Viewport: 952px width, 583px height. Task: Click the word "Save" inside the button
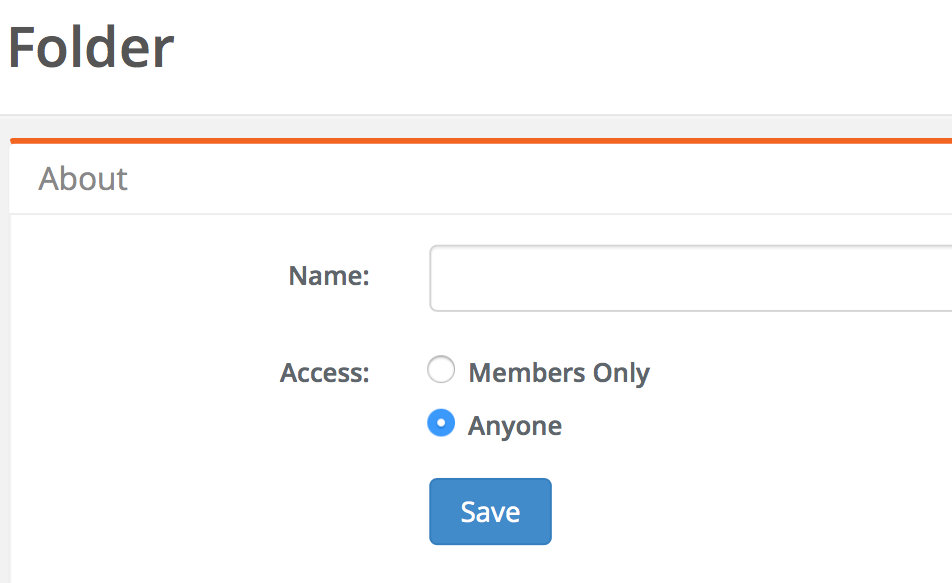tap(490, 512)
